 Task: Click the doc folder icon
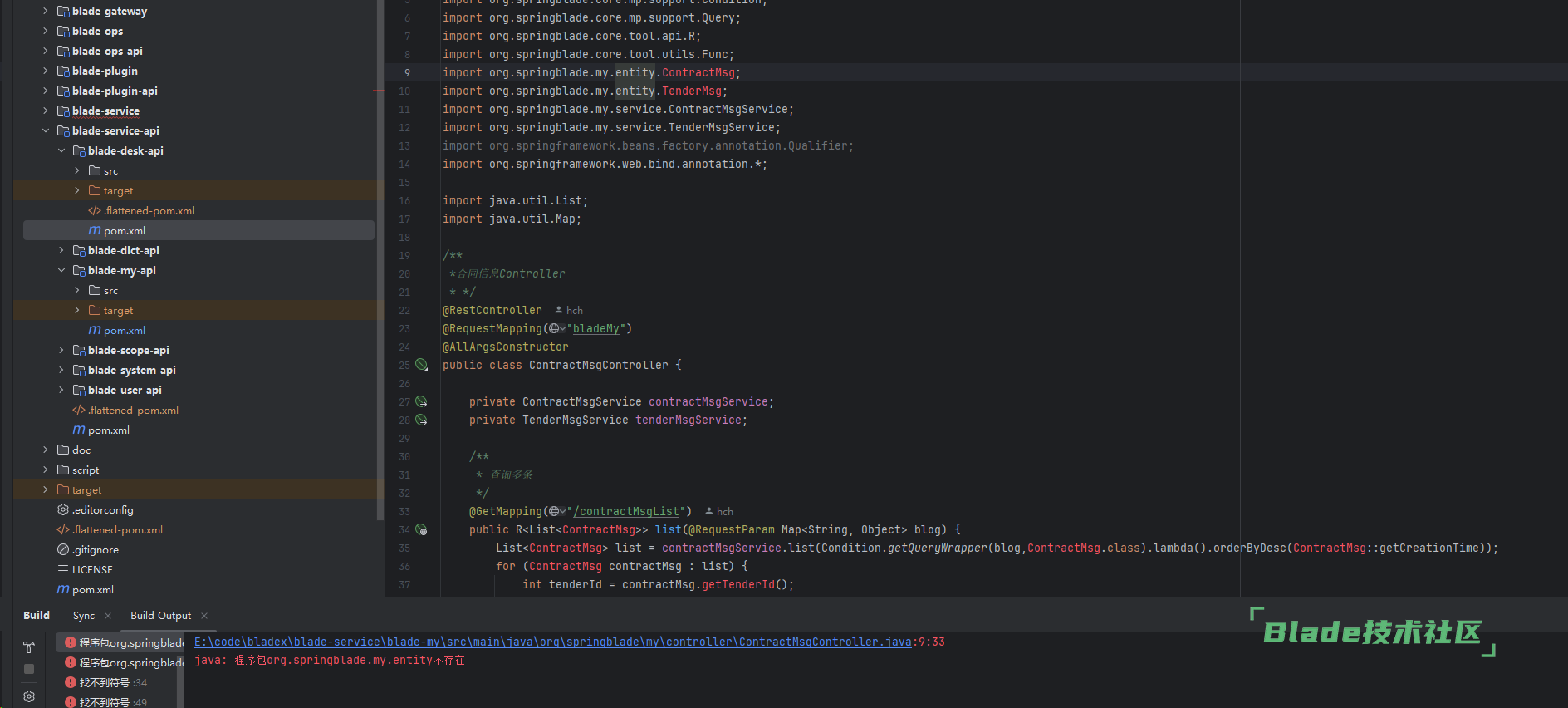tap(63, 450)
